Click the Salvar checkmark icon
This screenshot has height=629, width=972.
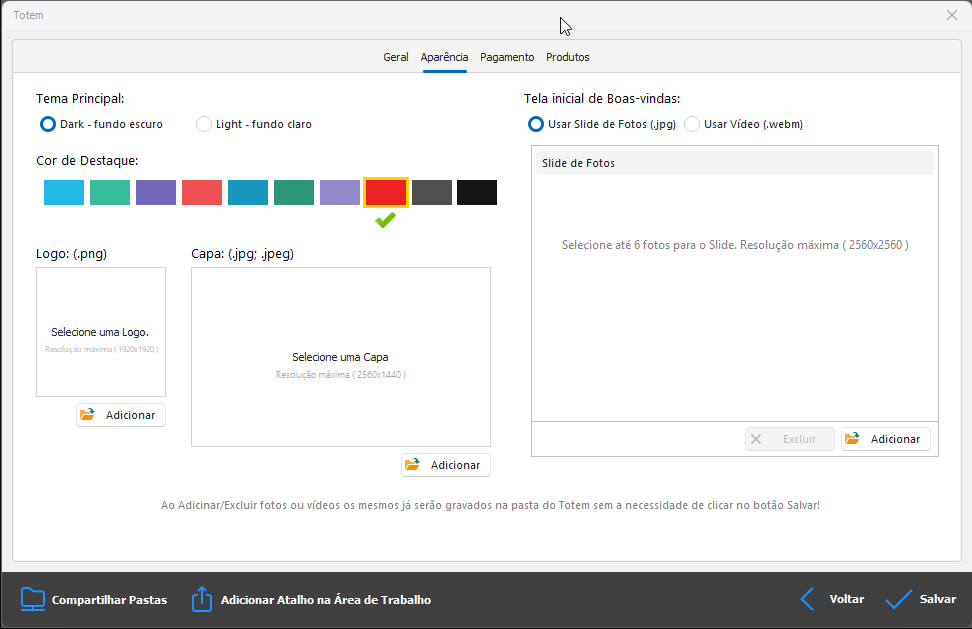(898, 599)
